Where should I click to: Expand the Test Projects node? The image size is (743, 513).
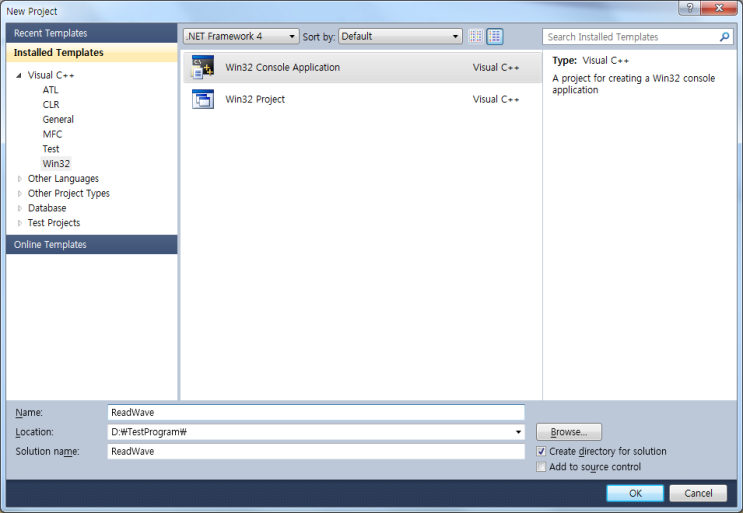(19, 223)
